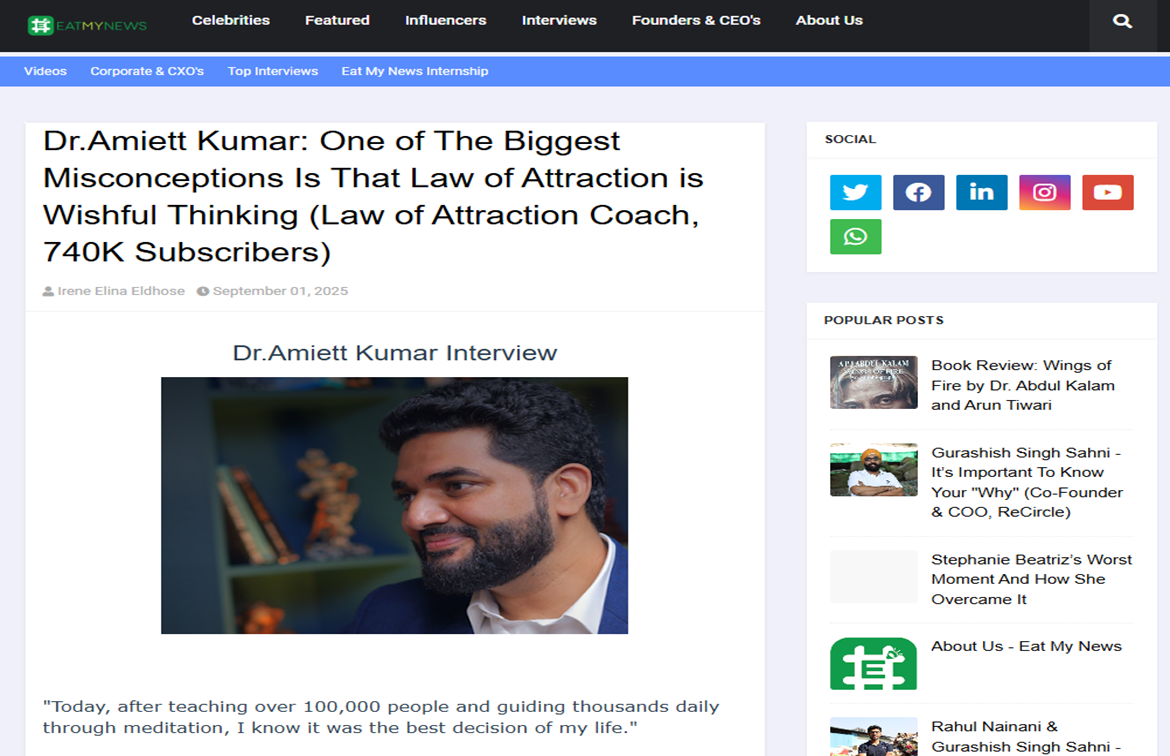Open the search icon in header
The height and width of the screenshot is (756, 1170).
[1122, 22]
